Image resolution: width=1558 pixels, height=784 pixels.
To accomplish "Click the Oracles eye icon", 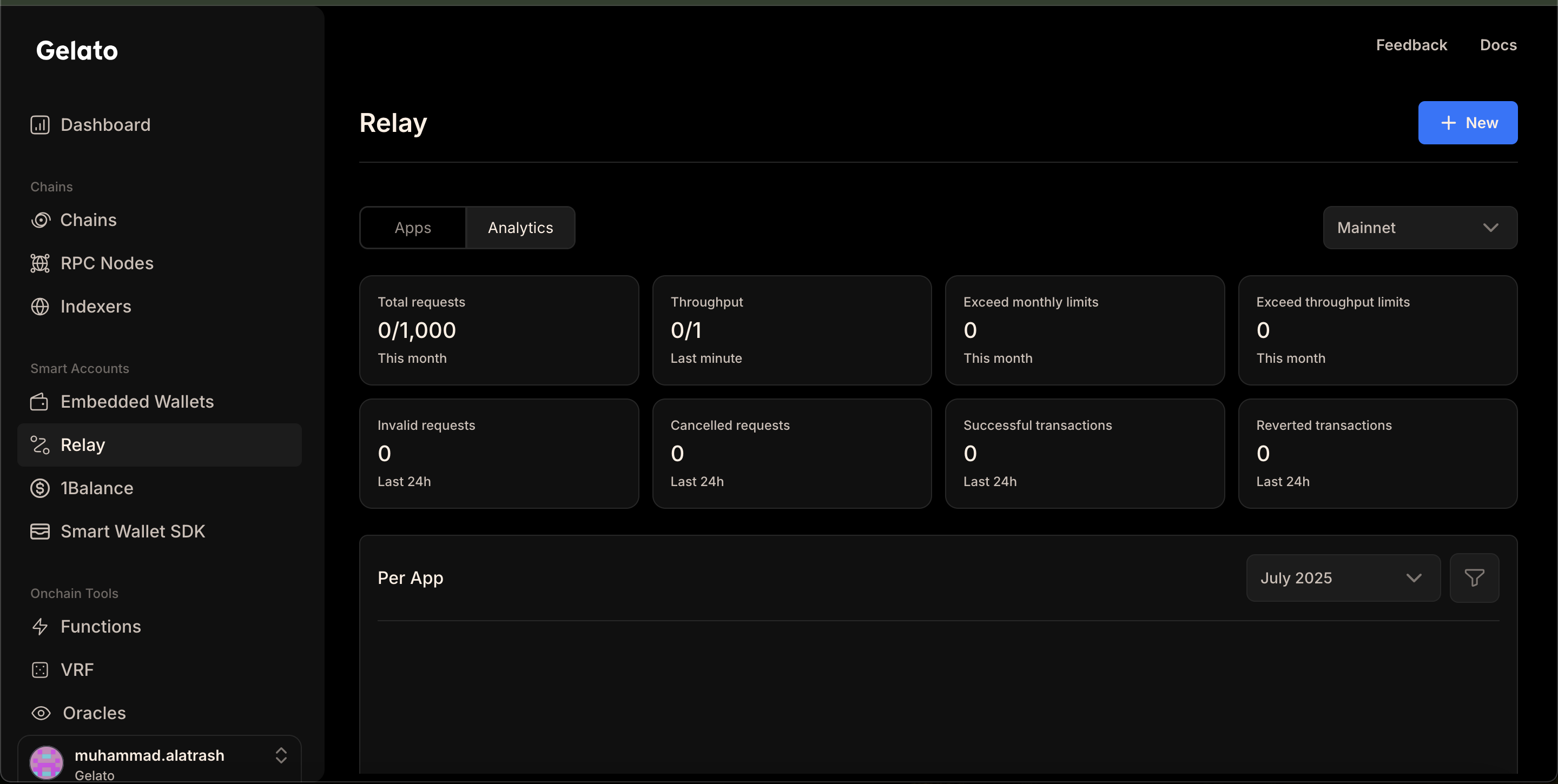I will 41,713.
